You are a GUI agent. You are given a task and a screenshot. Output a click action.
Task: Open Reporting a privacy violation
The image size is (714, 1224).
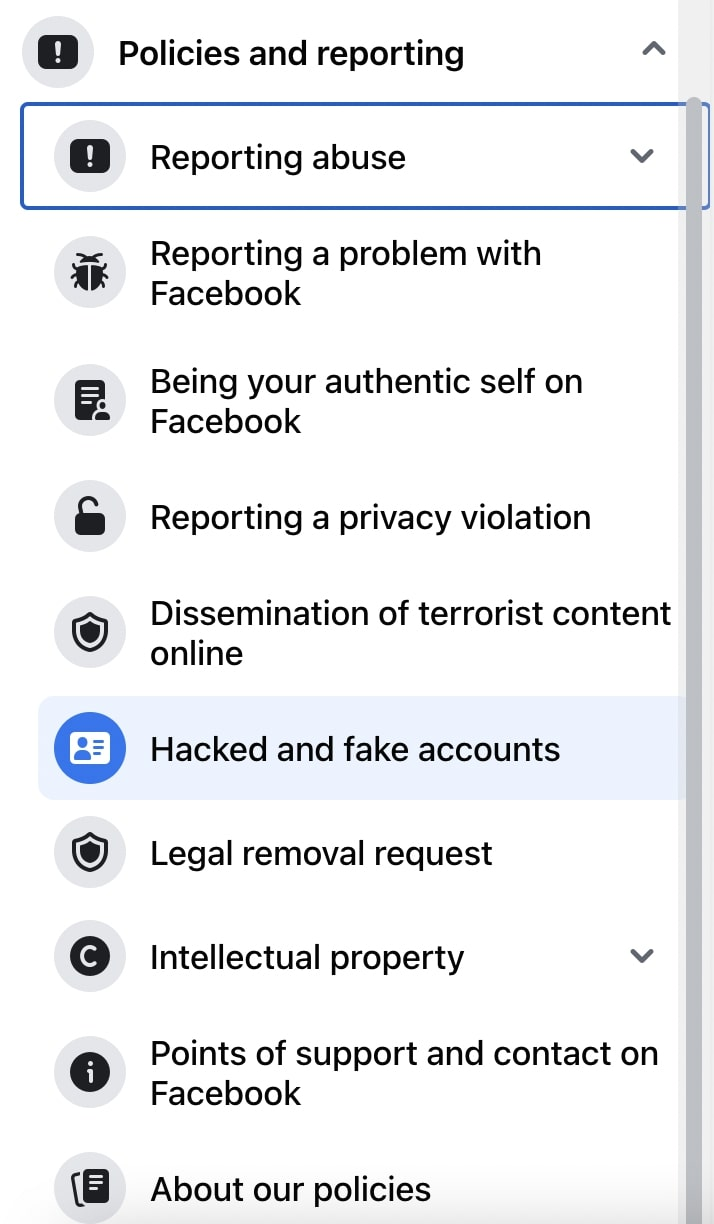(x=369, y=516)
